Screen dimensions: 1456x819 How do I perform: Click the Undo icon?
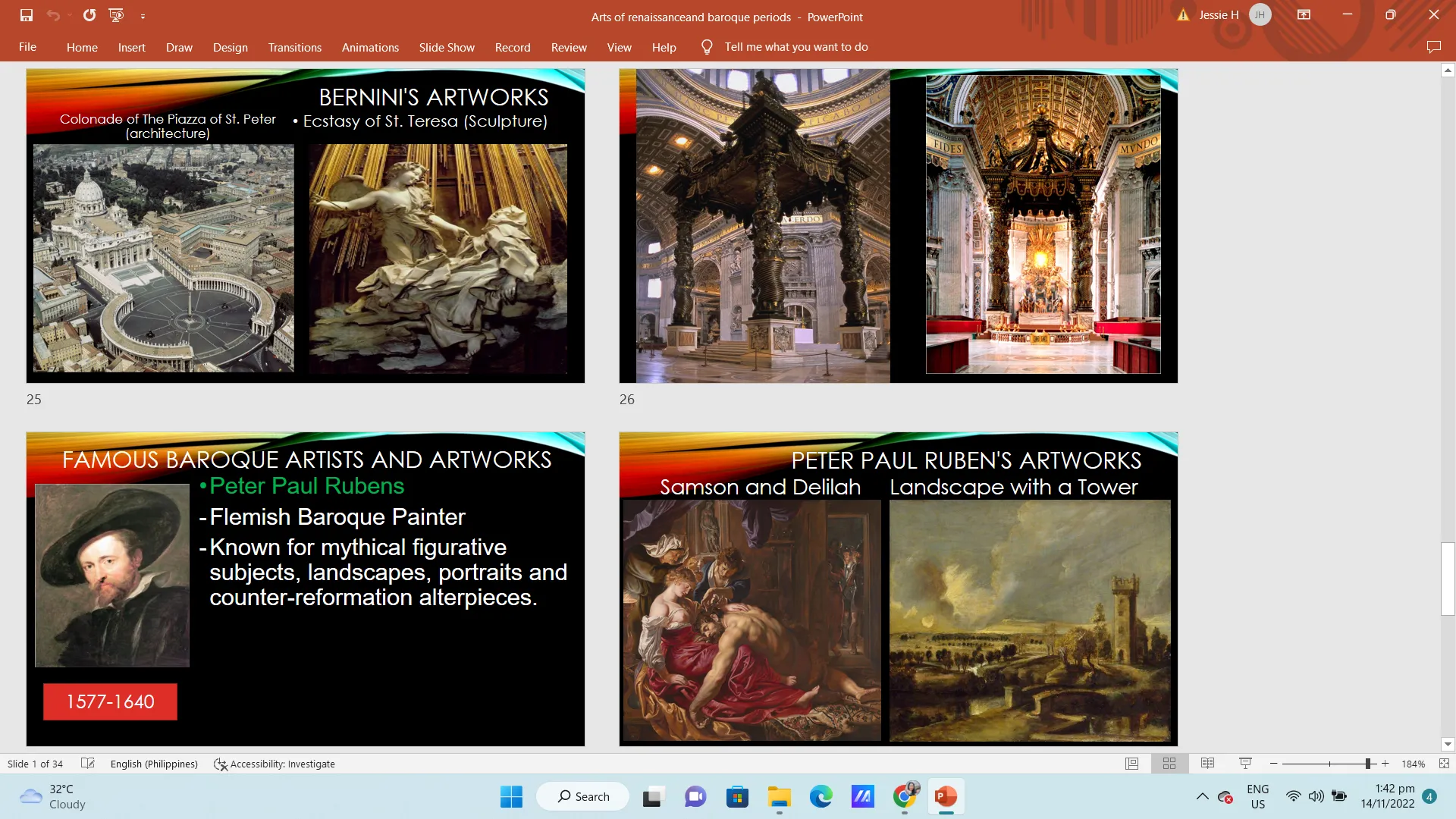click(52, 15)
